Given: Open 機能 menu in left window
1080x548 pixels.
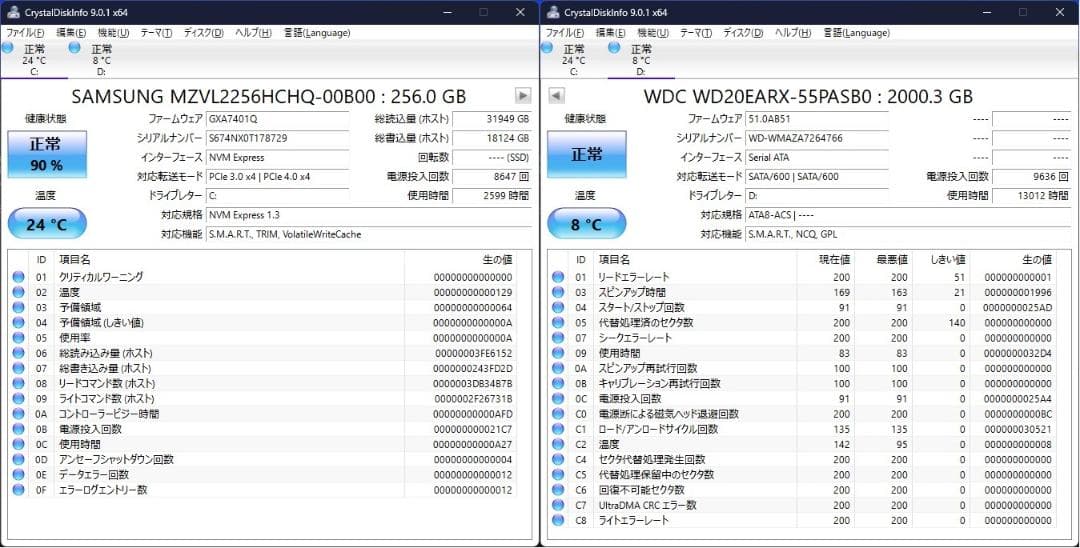Looking at the screenshot, I should click(113, 32).
